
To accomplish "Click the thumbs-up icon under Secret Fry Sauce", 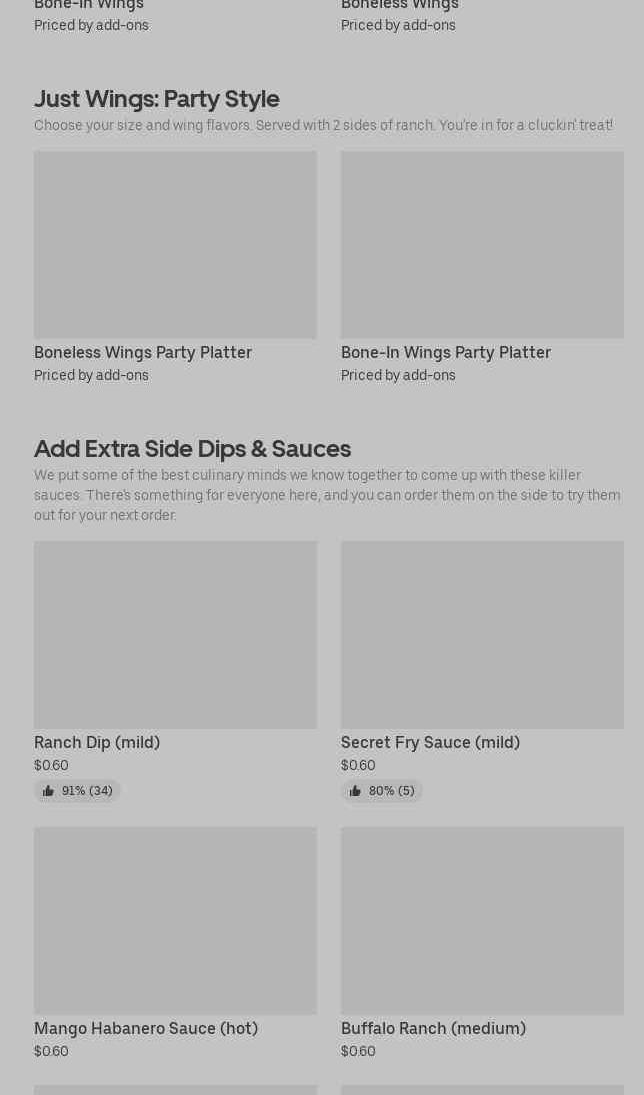I will (x=355, y=791).
